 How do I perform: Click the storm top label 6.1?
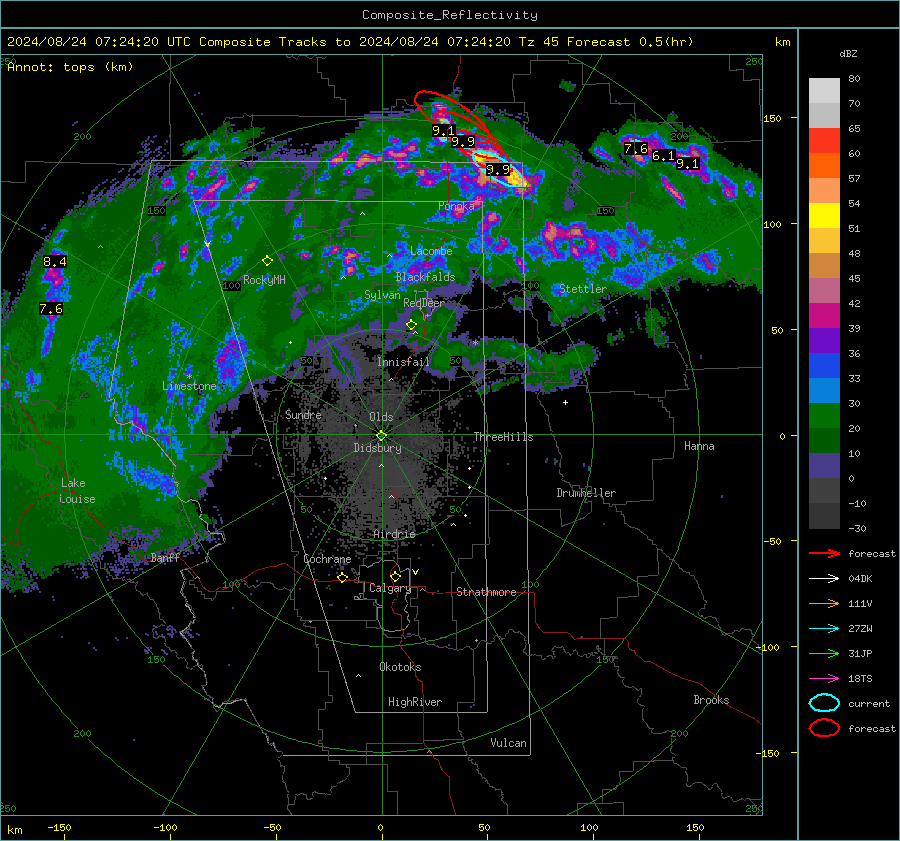[x=663, y=156]
